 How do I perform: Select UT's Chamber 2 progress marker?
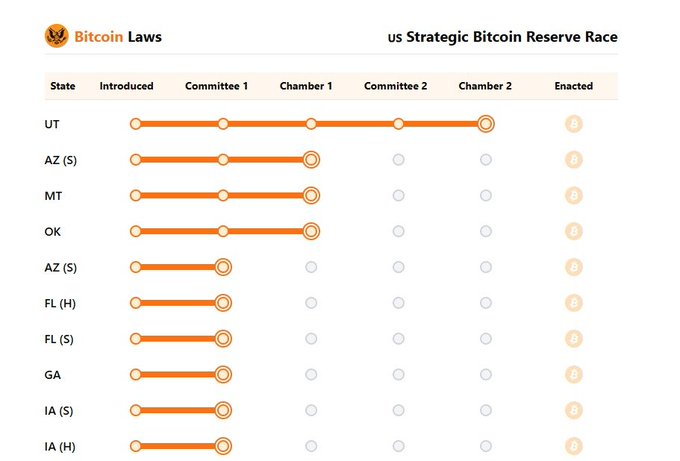click(x=486, y=124)
